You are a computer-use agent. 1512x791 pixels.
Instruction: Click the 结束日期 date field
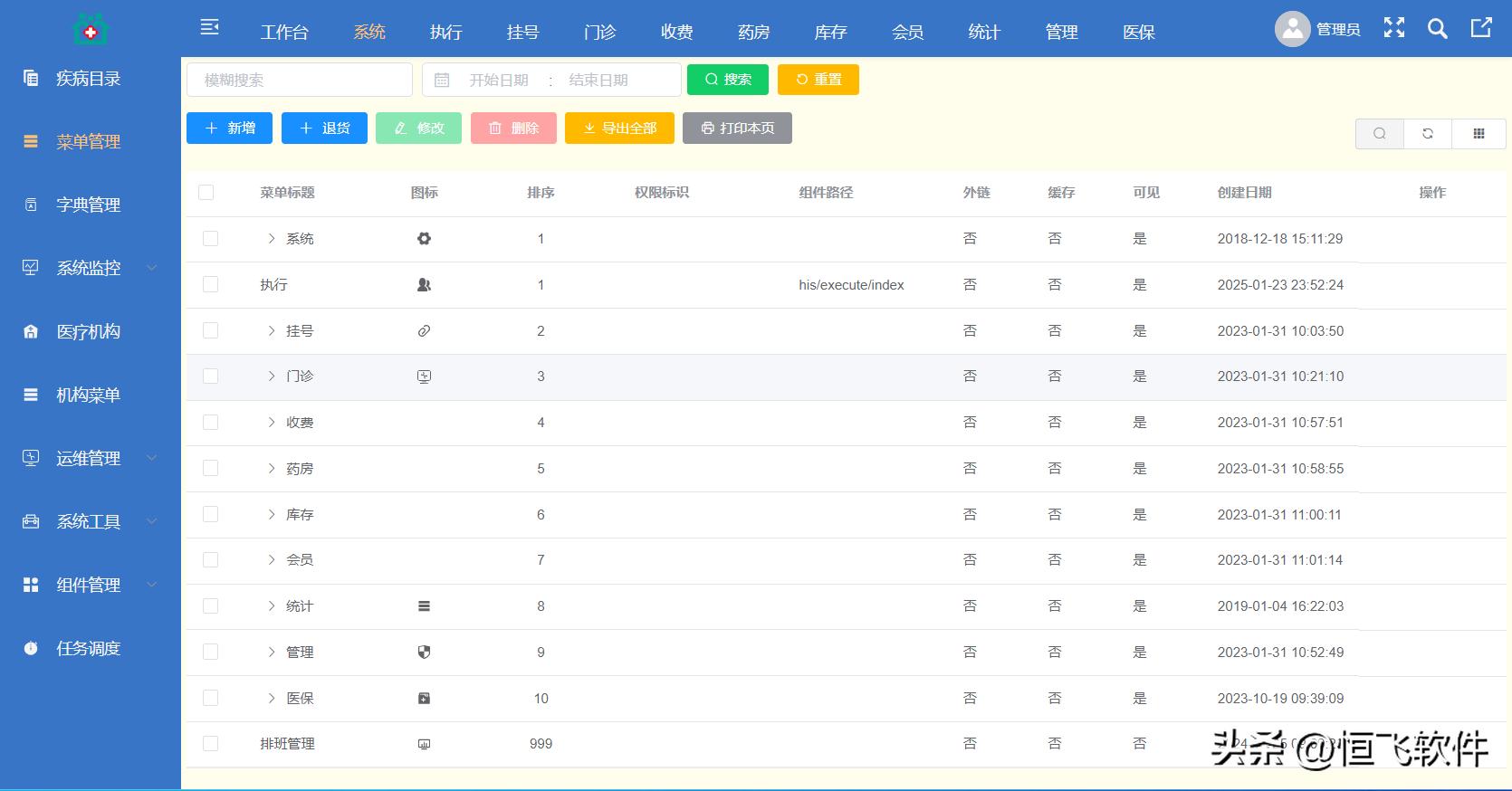click(599, 80)
